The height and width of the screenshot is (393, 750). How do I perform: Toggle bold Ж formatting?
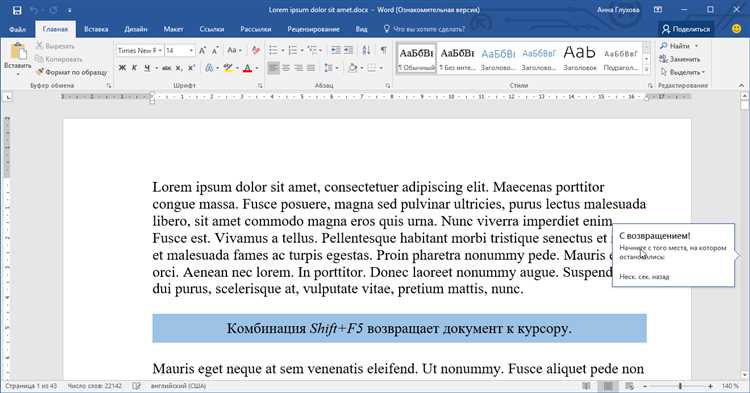tap(122, 68)
